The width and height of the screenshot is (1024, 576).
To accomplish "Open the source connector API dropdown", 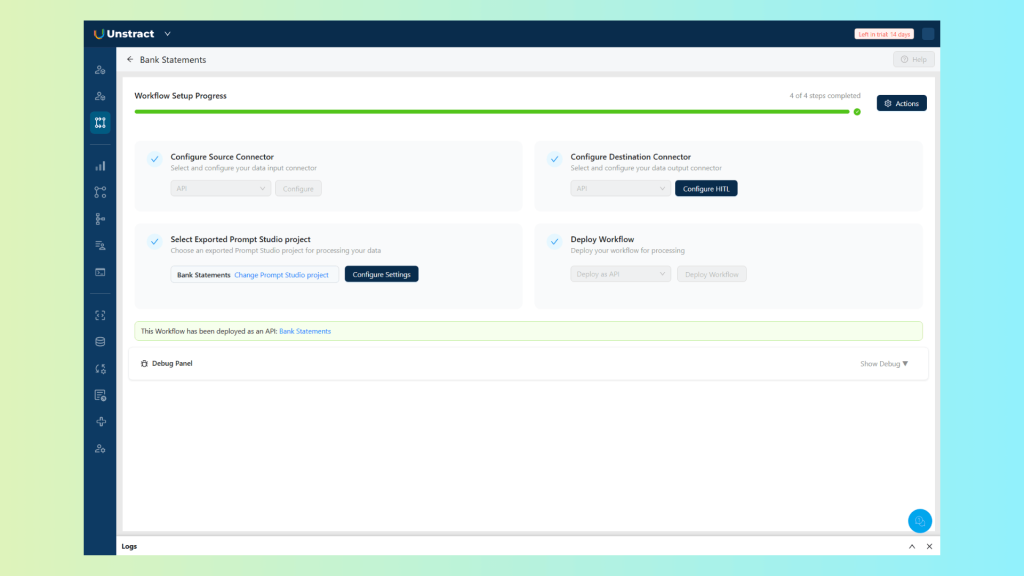I will point(220,188).
